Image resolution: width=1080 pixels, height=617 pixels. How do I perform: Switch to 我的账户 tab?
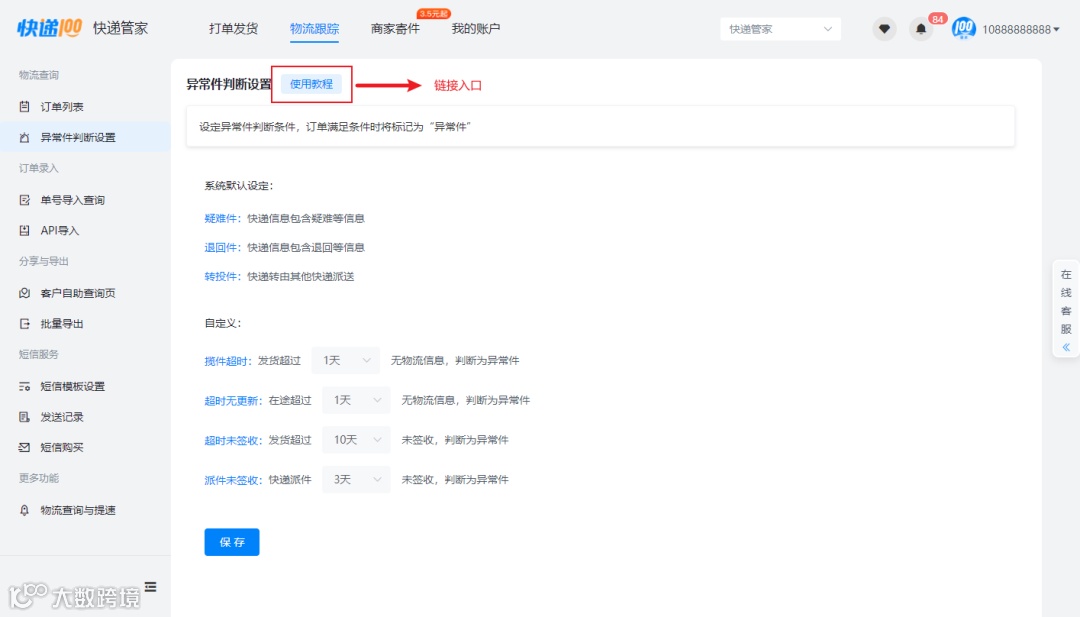476,28
